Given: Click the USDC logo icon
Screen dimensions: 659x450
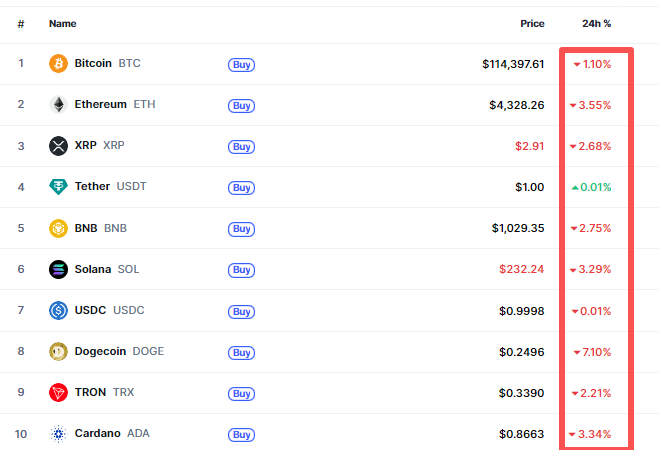Looking at the screenshot, I should pyautogui.click(x=58, y=310).
